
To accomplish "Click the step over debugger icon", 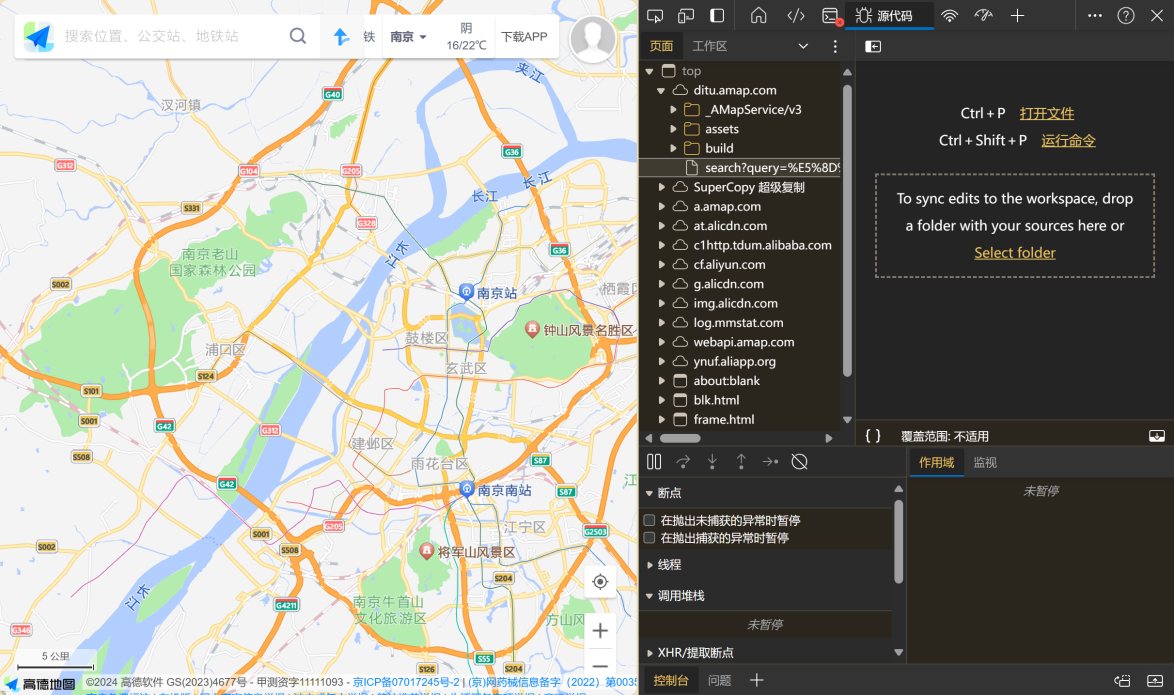I will [x=683, y=462].
